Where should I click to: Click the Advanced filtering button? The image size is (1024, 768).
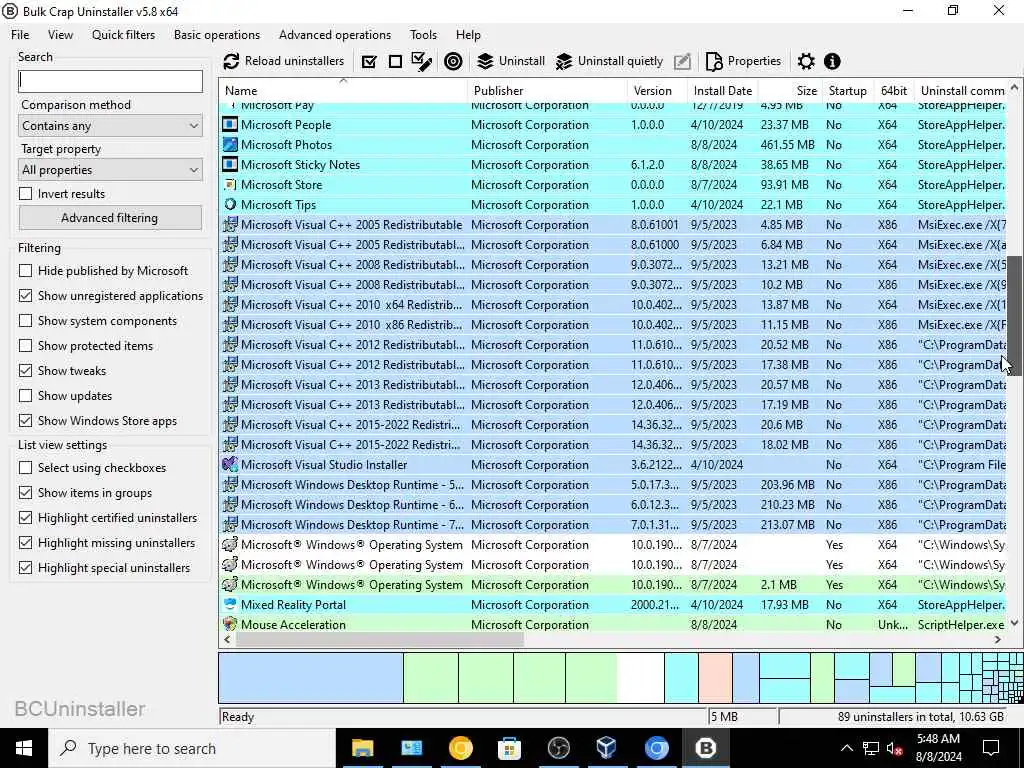pyautogui.click(x=110, y=217)
